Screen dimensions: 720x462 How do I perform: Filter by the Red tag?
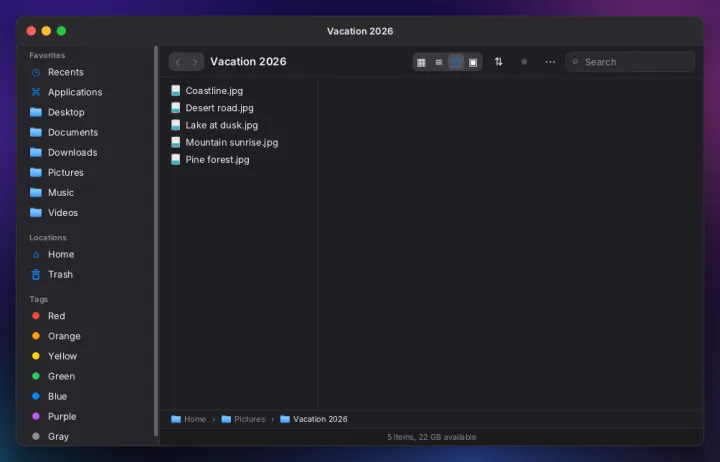click(90, 316)
